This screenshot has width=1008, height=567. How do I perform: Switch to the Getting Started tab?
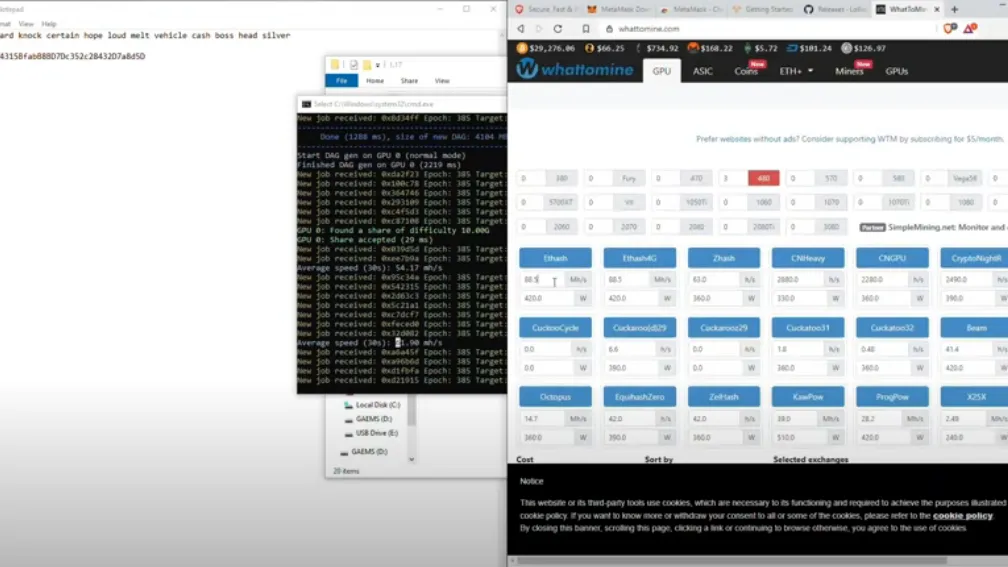763,9
